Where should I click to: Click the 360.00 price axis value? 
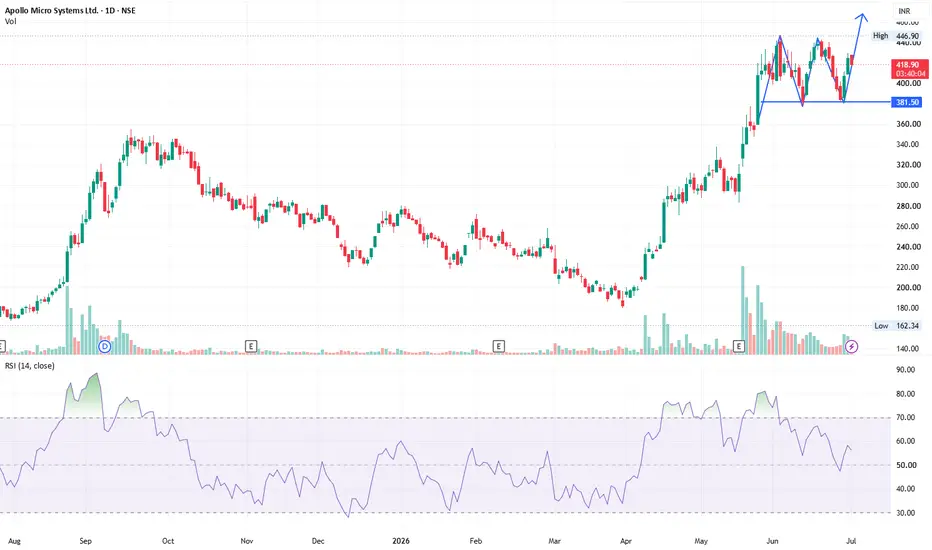[x=908, y=124]
